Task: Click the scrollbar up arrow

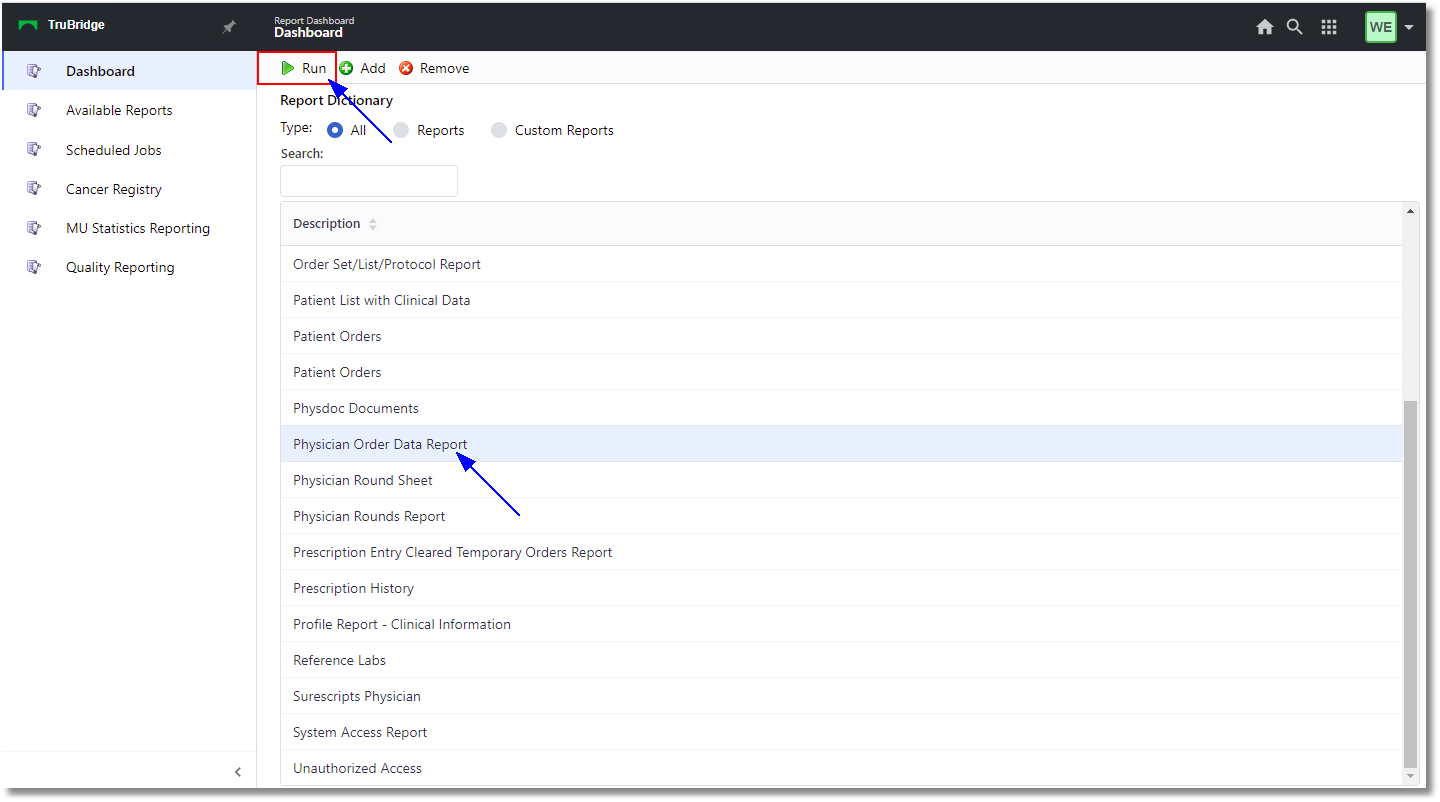Action: [x=1411, y=210]
